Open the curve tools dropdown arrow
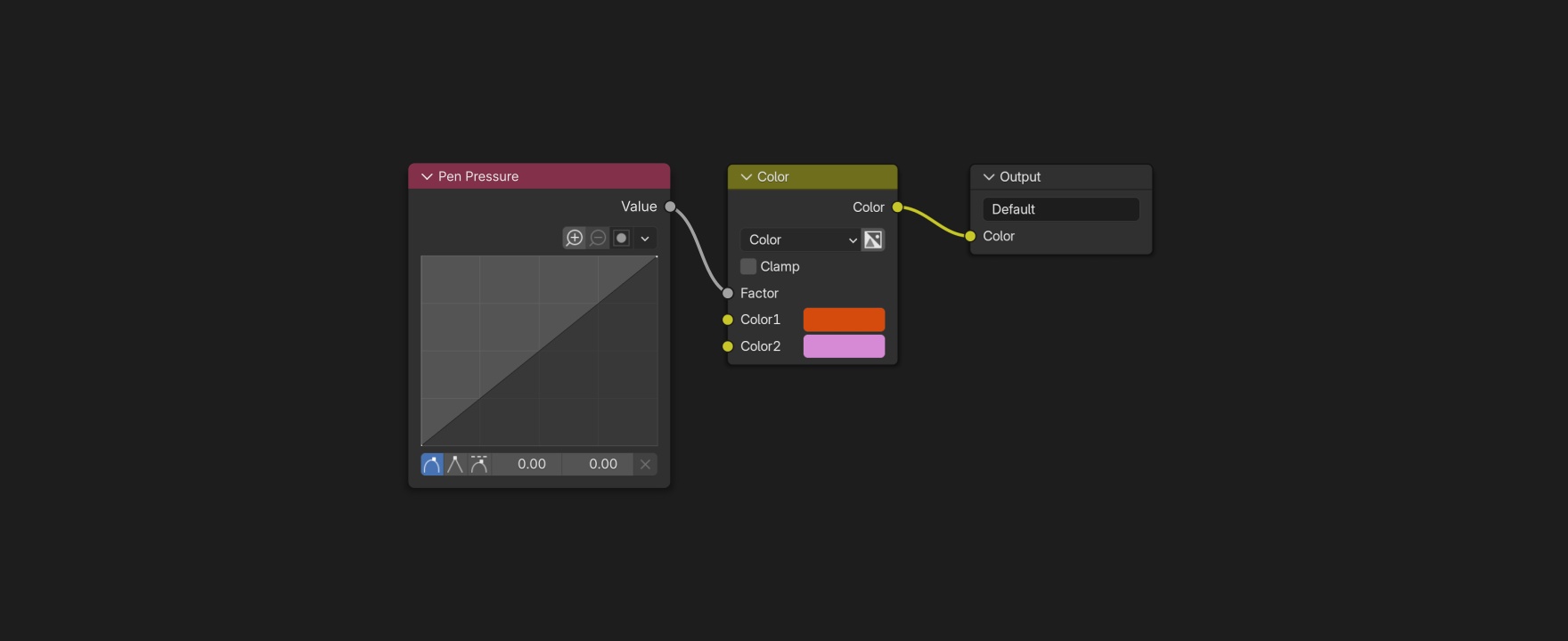Screen dimensions: 1568x641 tap(645, 238)
